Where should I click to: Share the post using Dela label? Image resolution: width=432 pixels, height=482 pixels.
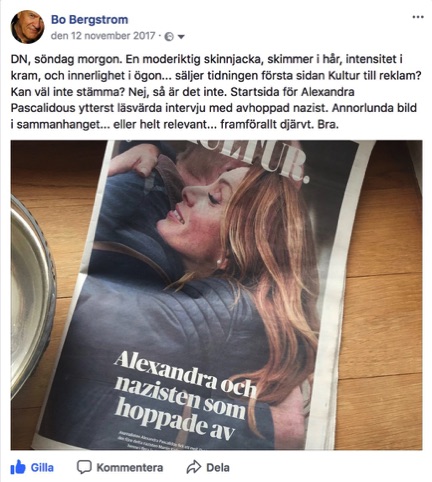pos(218,467)
